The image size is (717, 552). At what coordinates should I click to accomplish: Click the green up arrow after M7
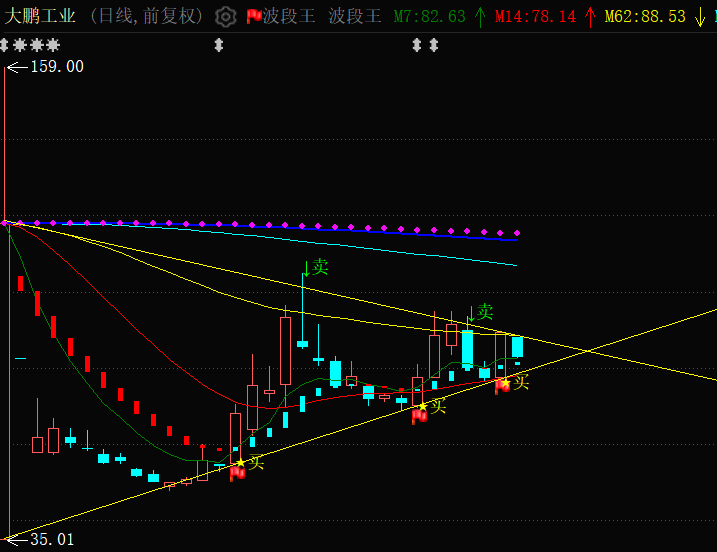coord(480,17)
